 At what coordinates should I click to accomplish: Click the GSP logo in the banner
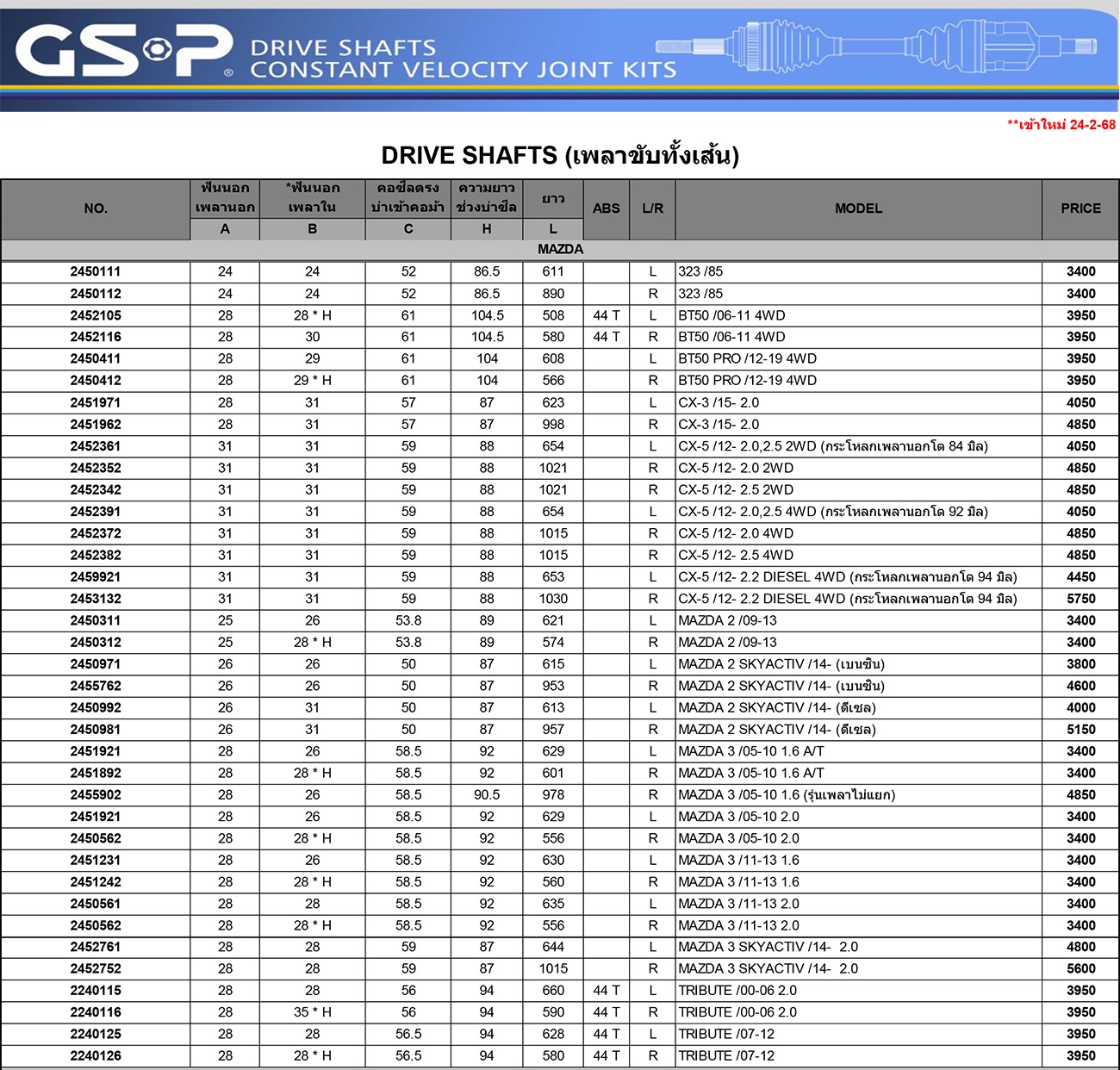tap(124, 50)
